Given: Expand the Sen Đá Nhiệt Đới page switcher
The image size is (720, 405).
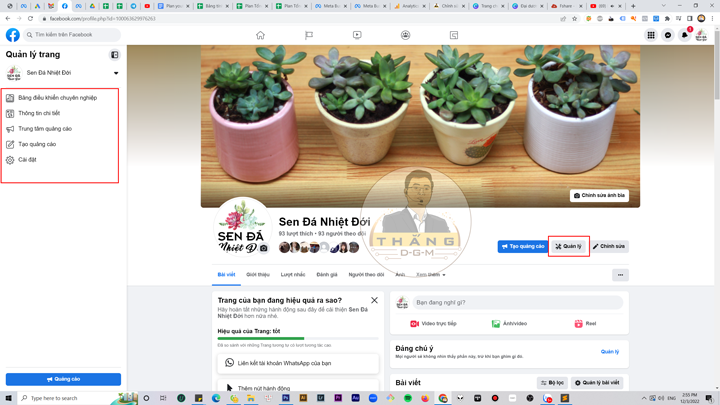Looking at the screenshot, I should [x=116, y=73].
